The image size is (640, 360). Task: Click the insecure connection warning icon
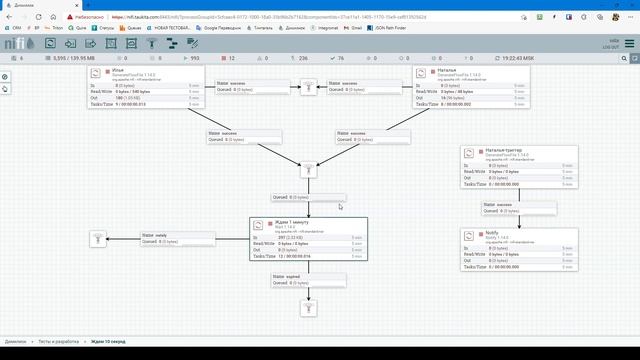(70, 17)
